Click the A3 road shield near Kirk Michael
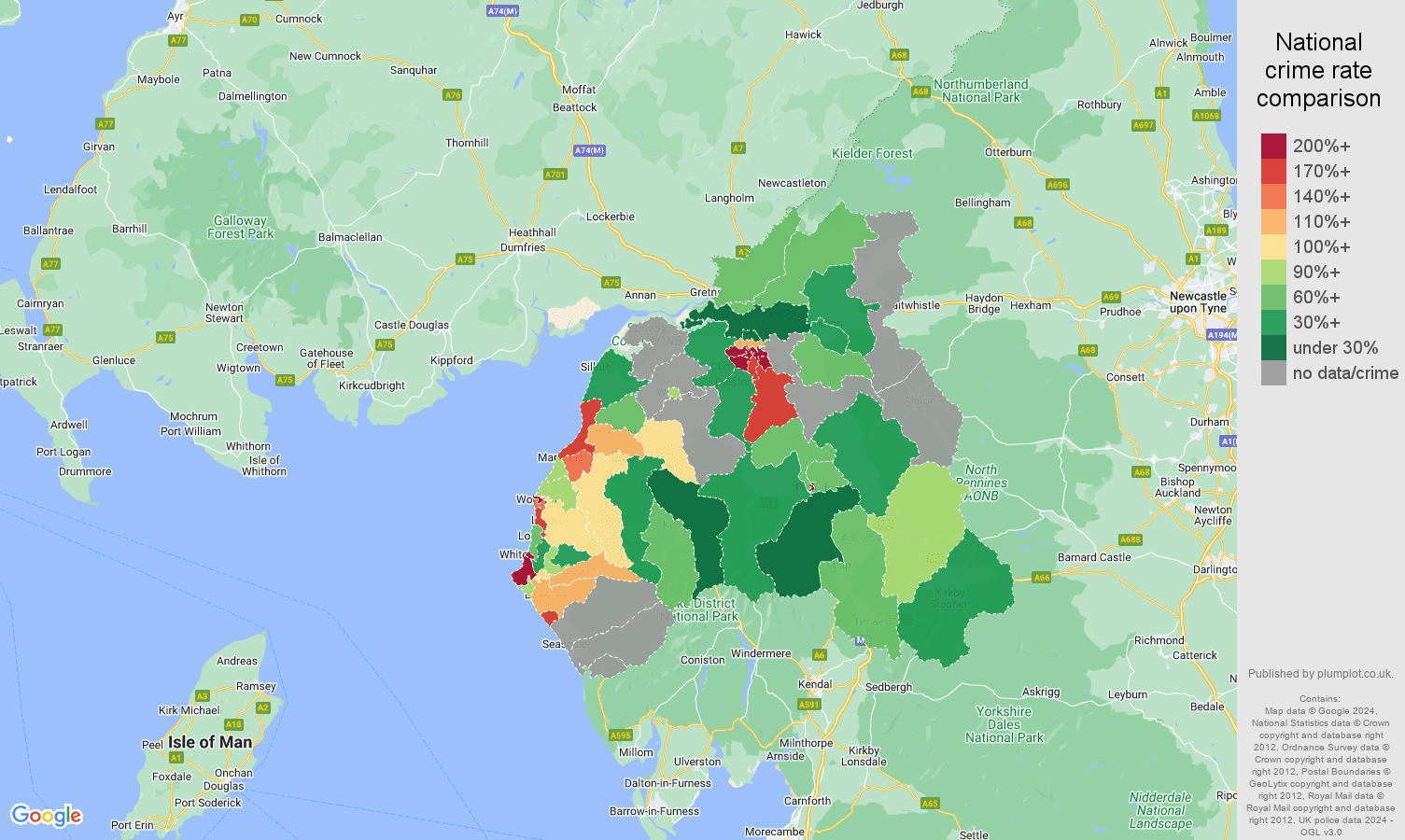Viewport: 1405px width, 840px height. tap(203, 696)
